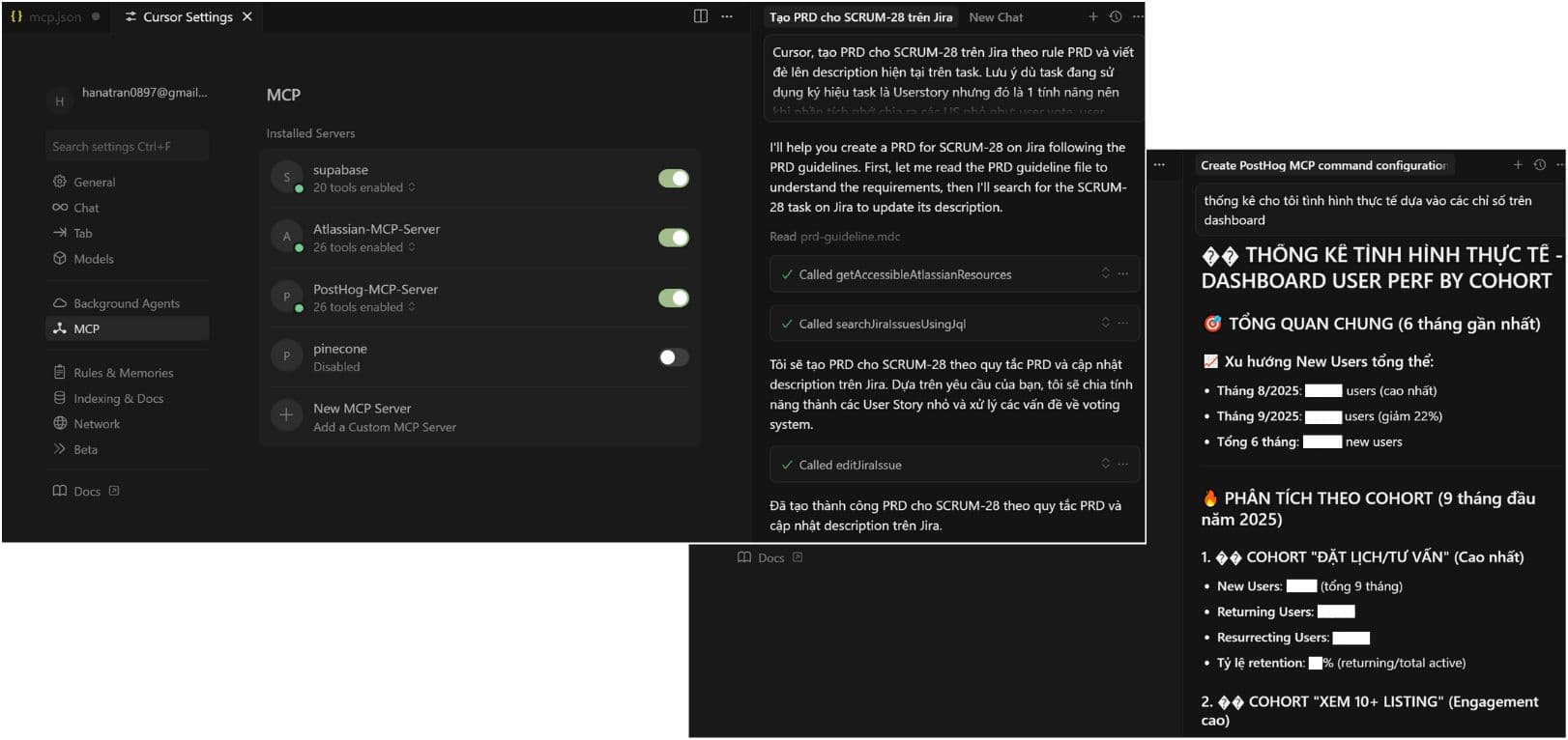Click the Rules & Memories clipboard icon

60,372
